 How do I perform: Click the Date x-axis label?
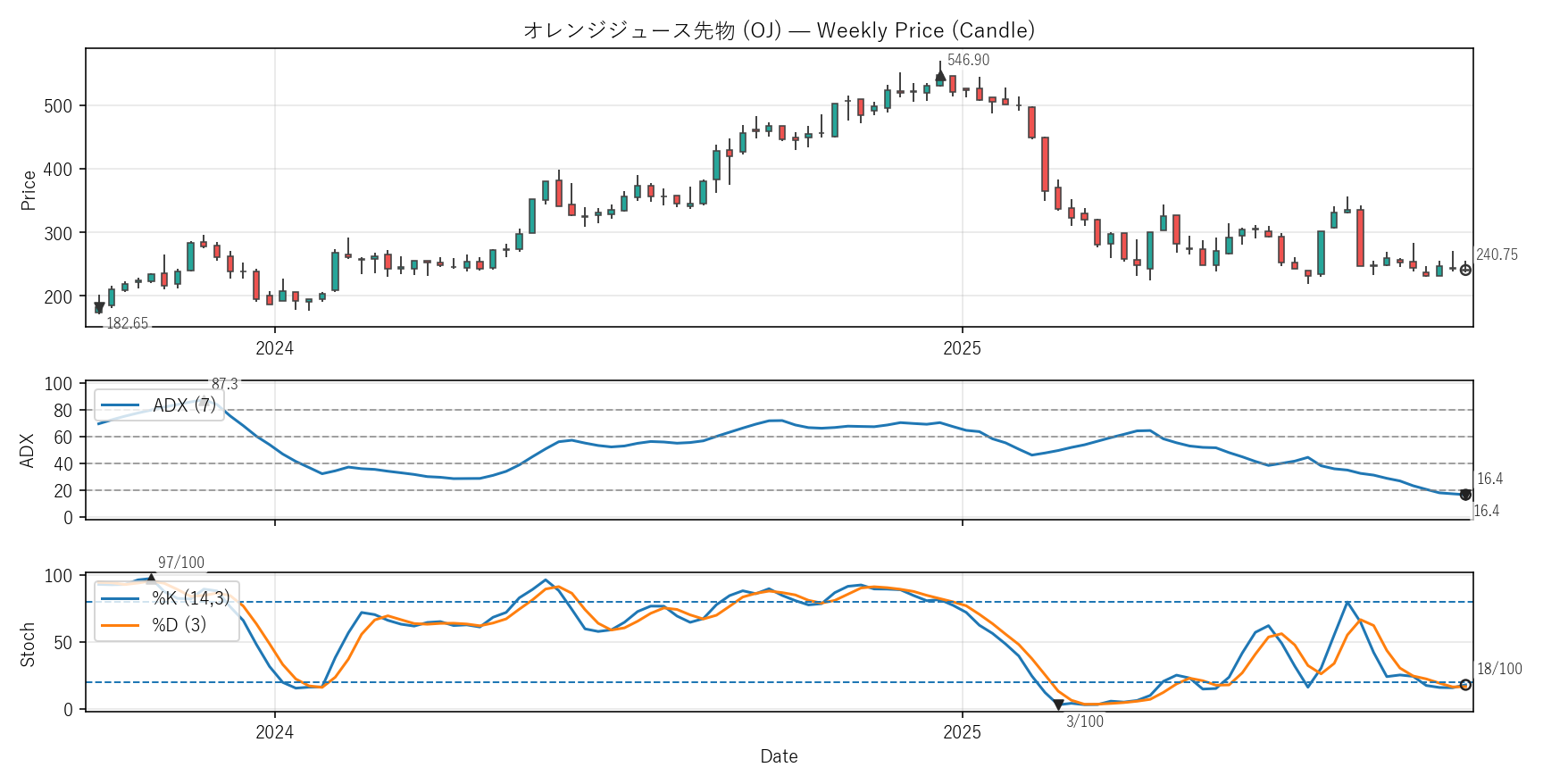pyautogui.click(x=779, y=756)
